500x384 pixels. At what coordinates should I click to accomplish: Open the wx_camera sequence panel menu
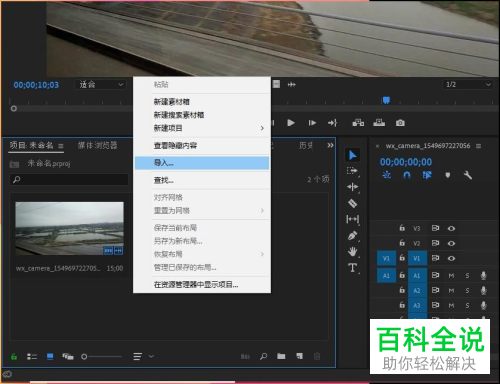479,146
